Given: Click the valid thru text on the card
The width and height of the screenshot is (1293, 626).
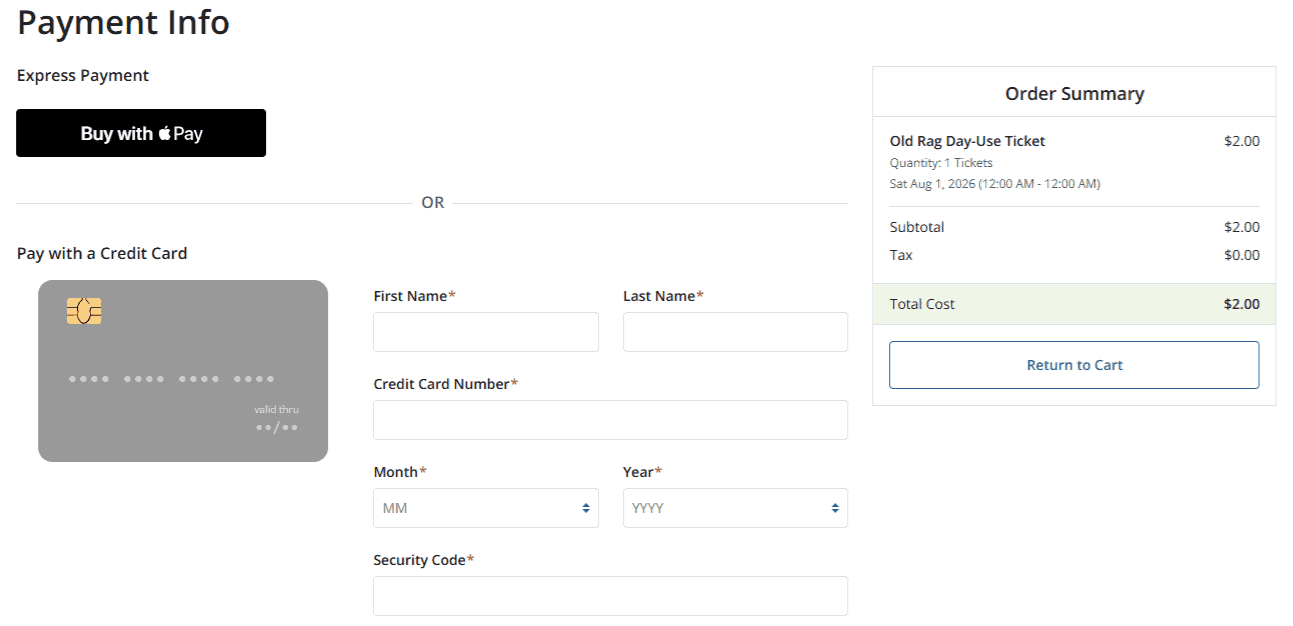Looking at the screenshot, I should point(276,409).
